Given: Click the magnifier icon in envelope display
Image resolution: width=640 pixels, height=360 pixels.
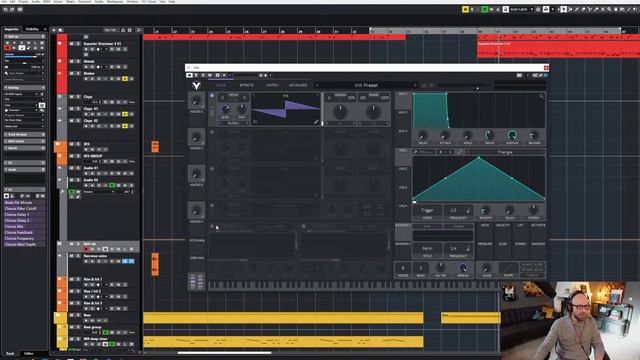Looking at the screenshot, I should coord(541,96).
